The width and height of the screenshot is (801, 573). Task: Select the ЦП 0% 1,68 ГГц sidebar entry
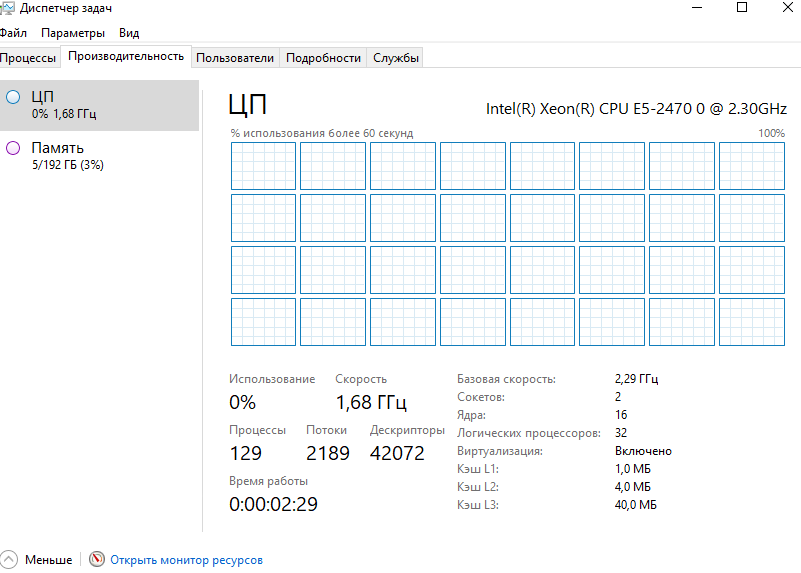point(99,105)
